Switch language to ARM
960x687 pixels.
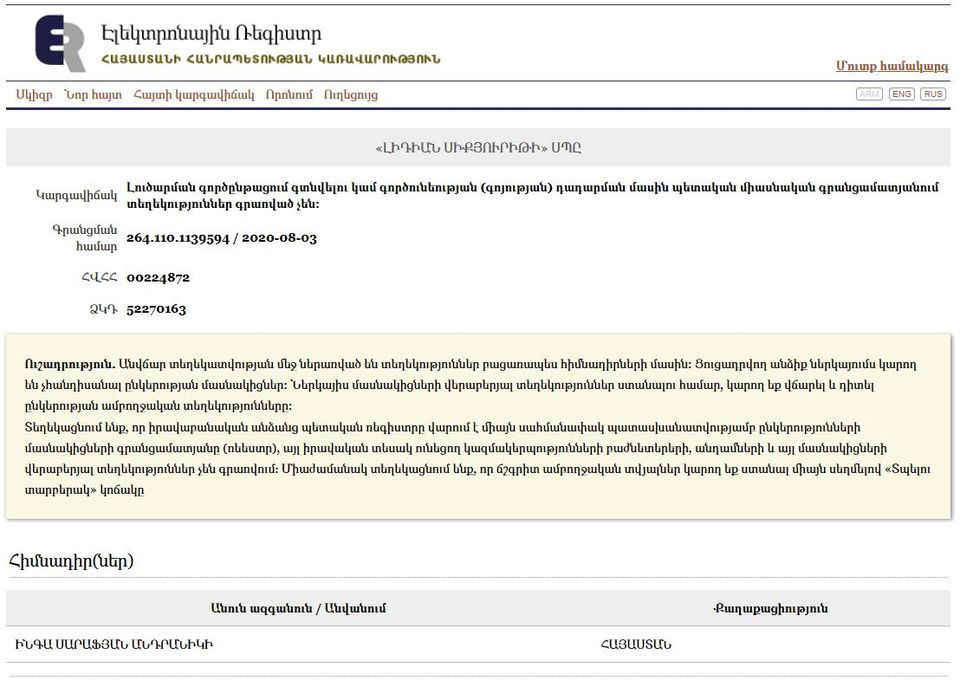(x=869, y=94)
